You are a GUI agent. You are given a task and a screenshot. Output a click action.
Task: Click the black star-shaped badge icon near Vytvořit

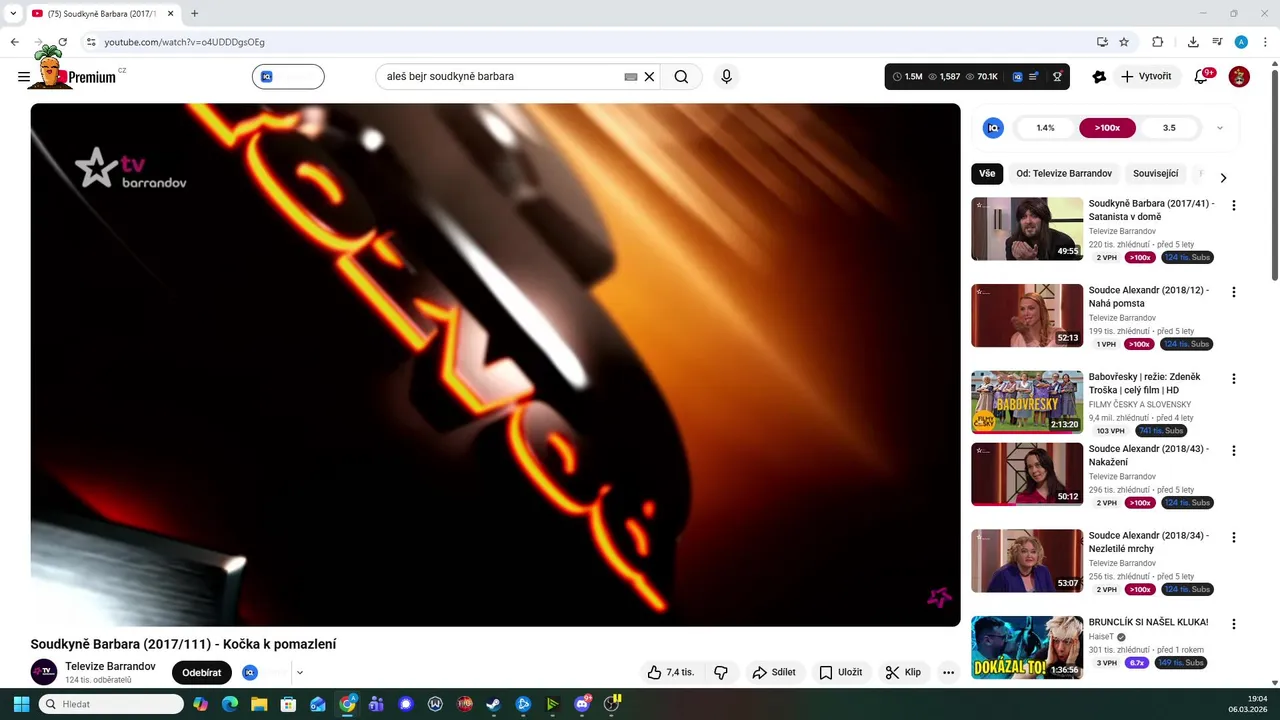(1099, 77)
